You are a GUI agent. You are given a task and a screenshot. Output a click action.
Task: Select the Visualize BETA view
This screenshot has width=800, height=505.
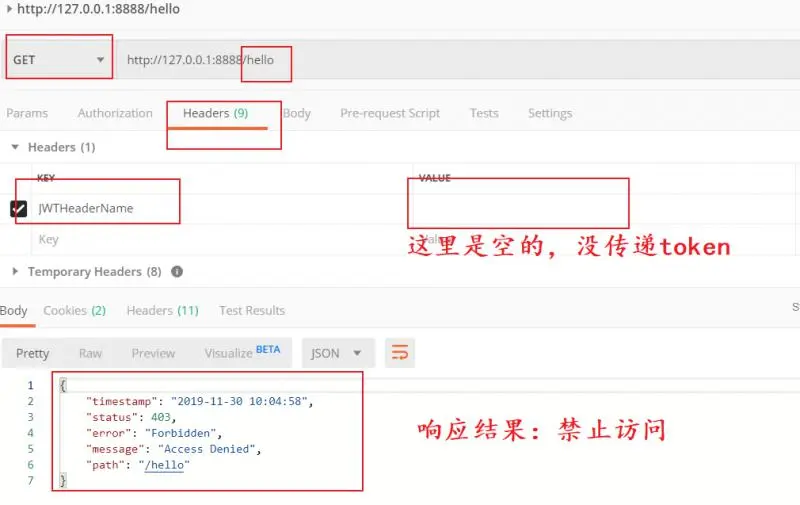(242, 352)
